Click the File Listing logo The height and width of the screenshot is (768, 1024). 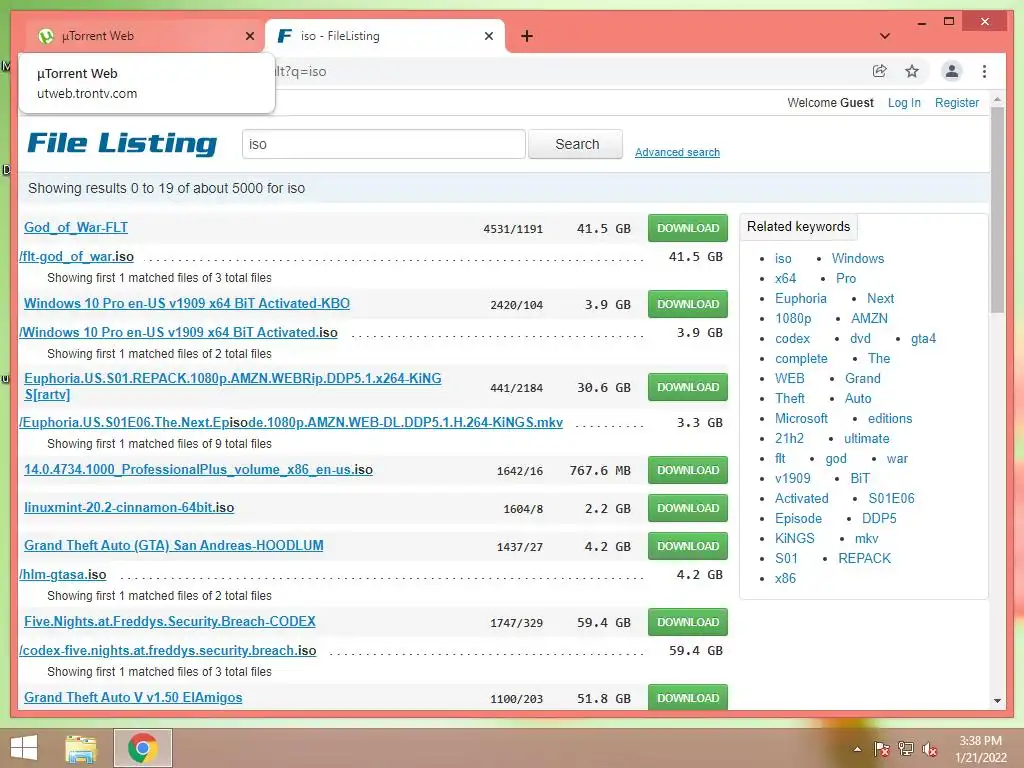(x=122, y=143)
